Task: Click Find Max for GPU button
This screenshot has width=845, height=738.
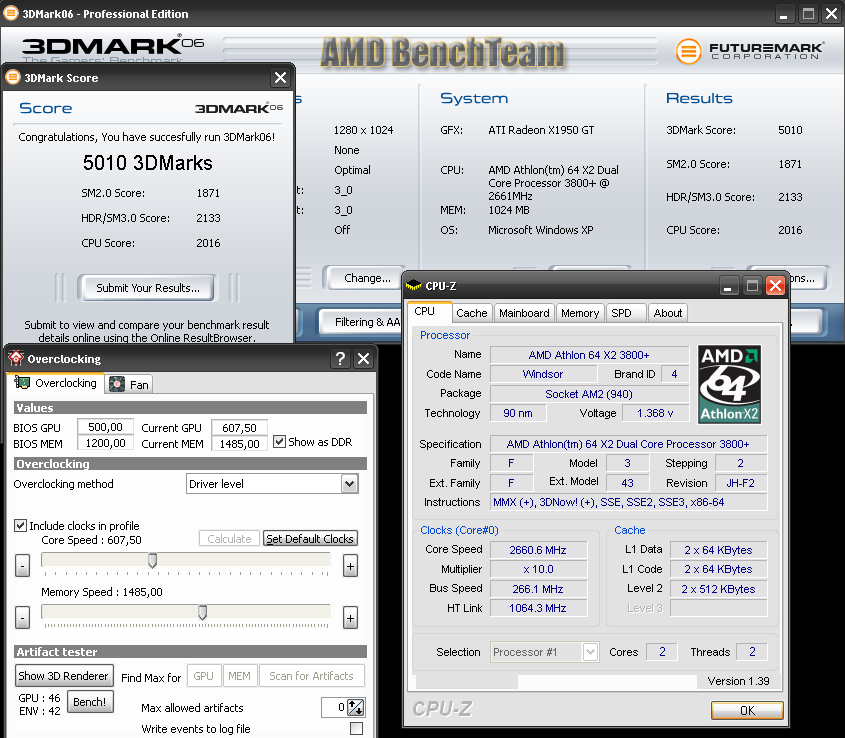Action: coord(204,676)
